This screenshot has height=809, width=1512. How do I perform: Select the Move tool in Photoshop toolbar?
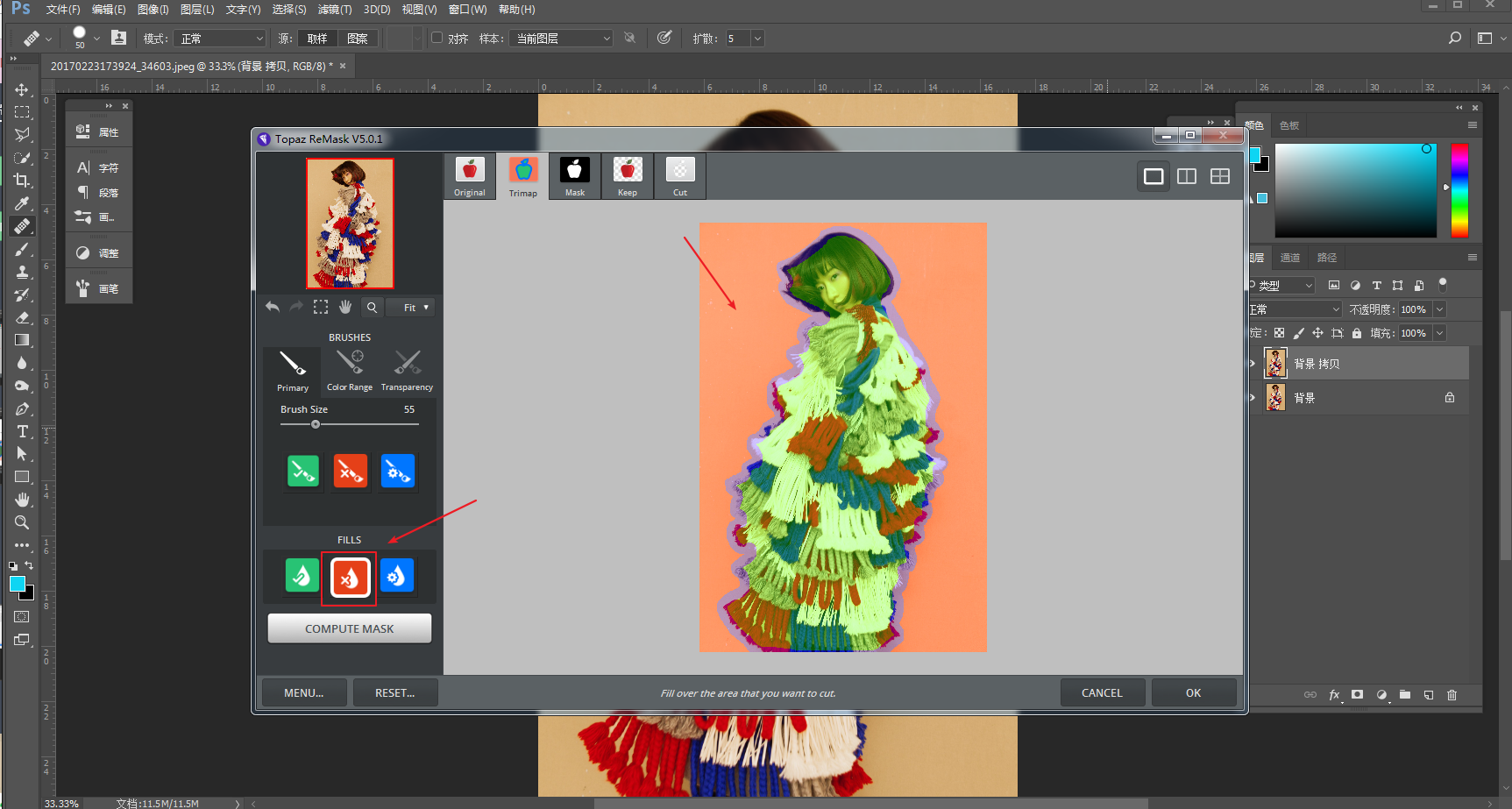point(22,89)
